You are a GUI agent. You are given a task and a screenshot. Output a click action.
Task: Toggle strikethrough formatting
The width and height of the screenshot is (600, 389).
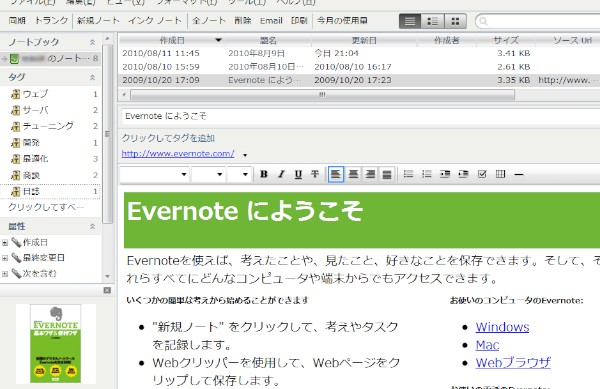click(315, 174)
